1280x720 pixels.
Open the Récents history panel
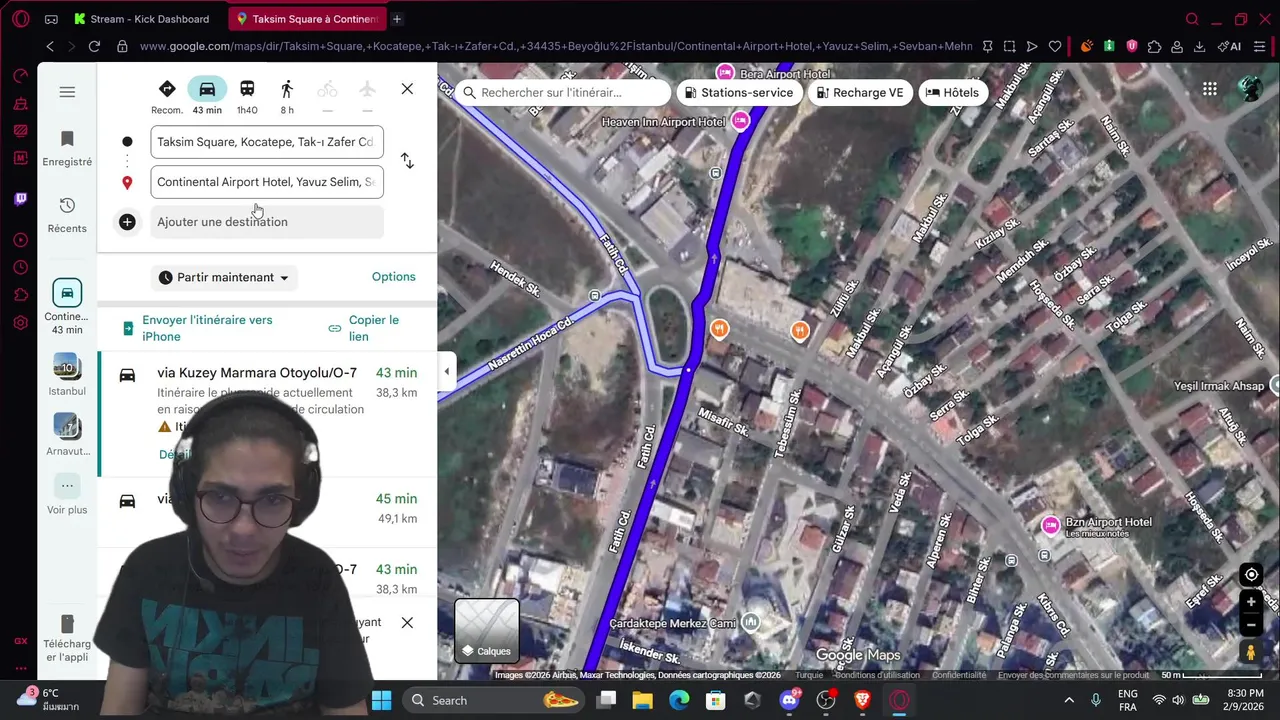67,215
